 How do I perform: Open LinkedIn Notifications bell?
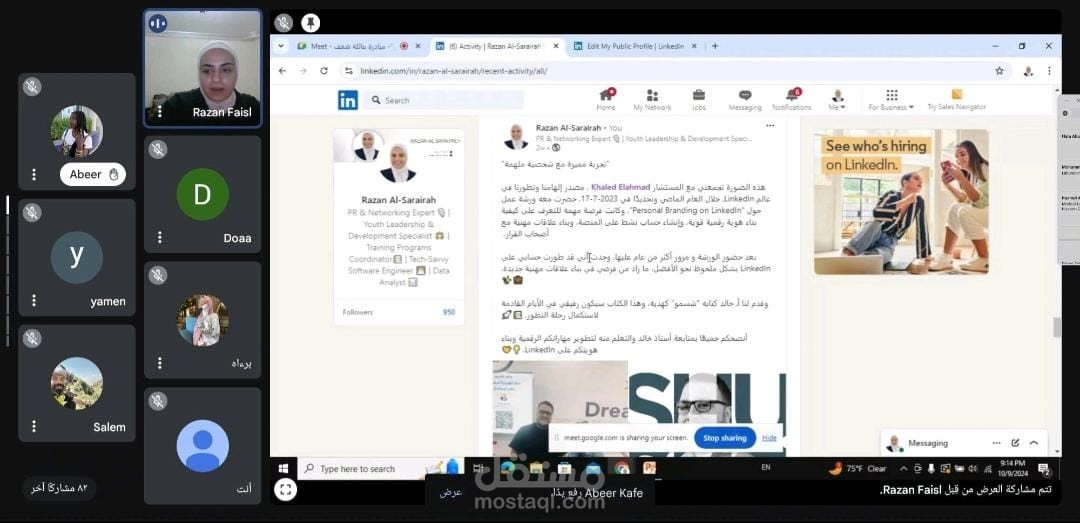(791, 100)
